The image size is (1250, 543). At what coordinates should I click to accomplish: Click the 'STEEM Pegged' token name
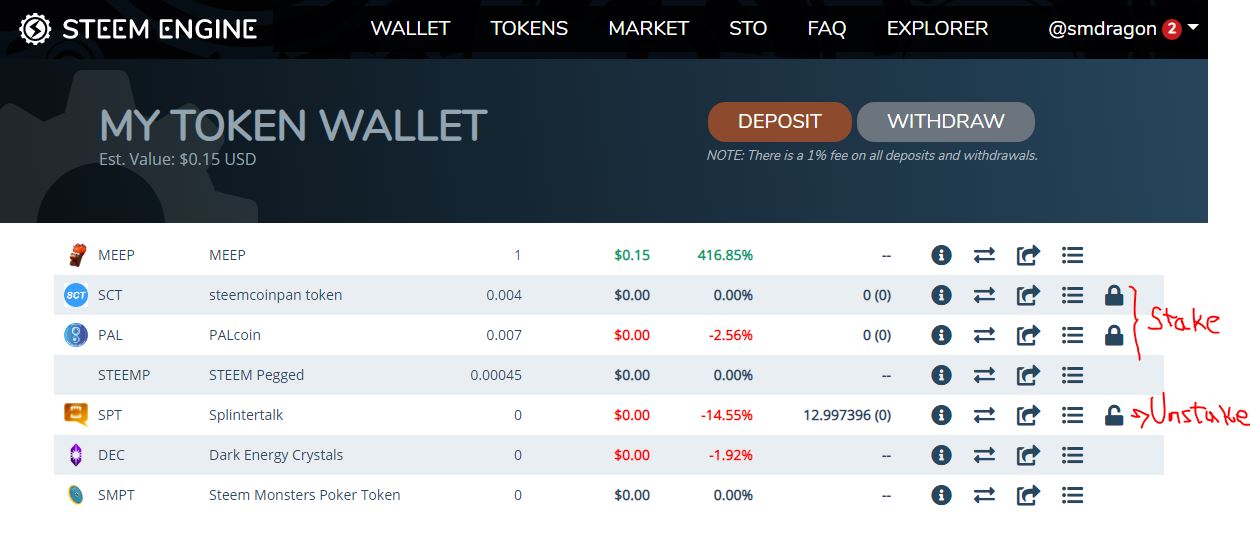click(x=256, y=375)
